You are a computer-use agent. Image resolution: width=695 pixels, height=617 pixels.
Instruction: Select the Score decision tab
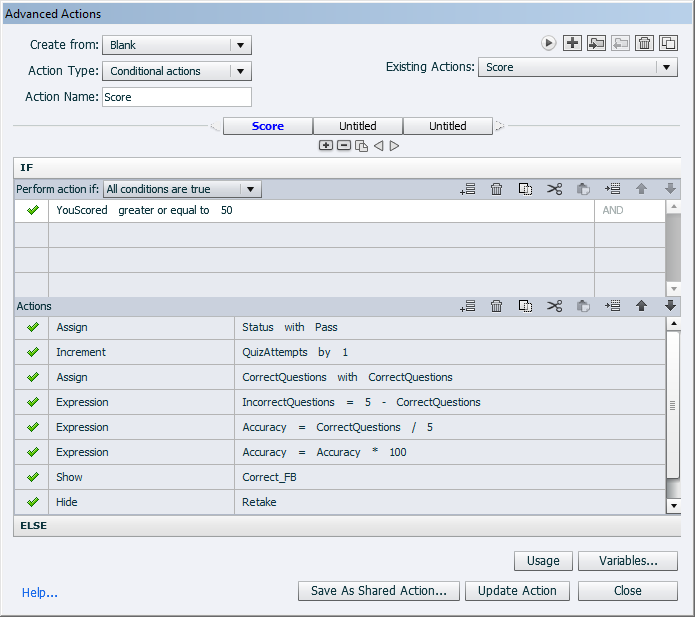pos(268,126)
